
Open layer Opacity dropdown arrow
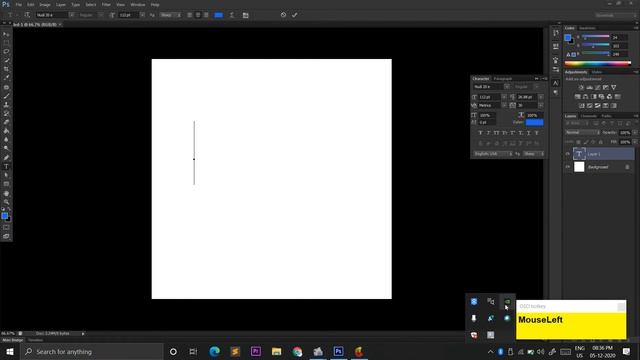635,132
